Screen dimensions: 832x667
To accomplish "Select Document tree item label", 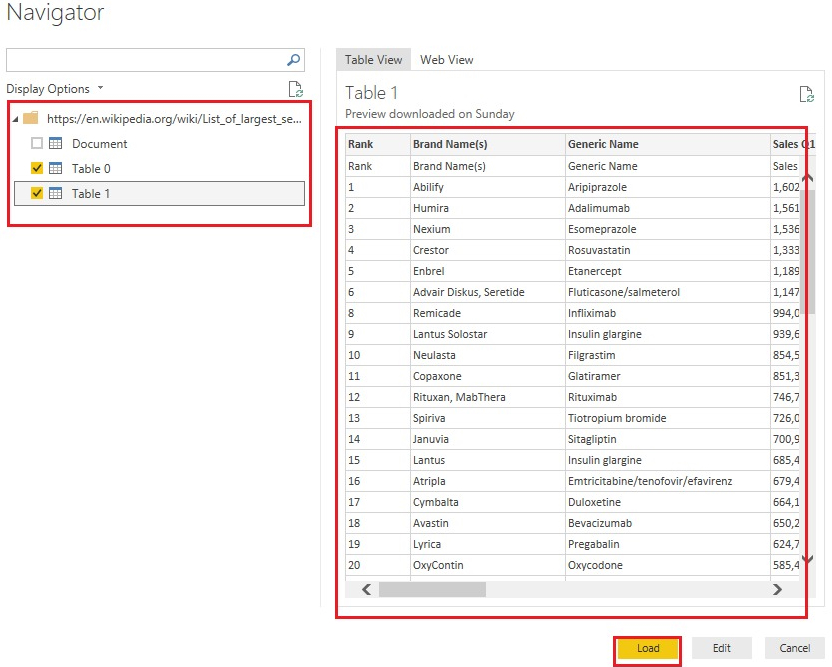I will tap(100, 144).
